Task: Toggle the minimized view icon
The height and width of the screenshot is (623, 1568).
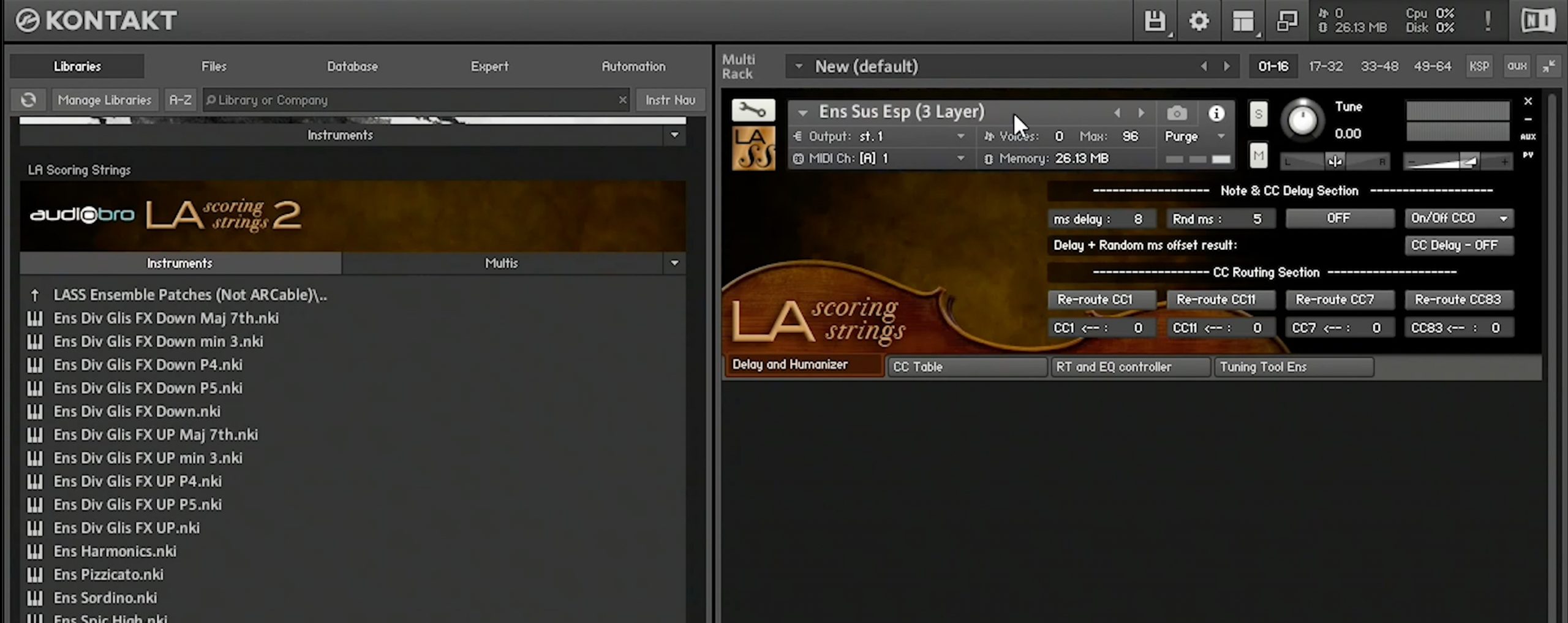Action: [1287, 21]
